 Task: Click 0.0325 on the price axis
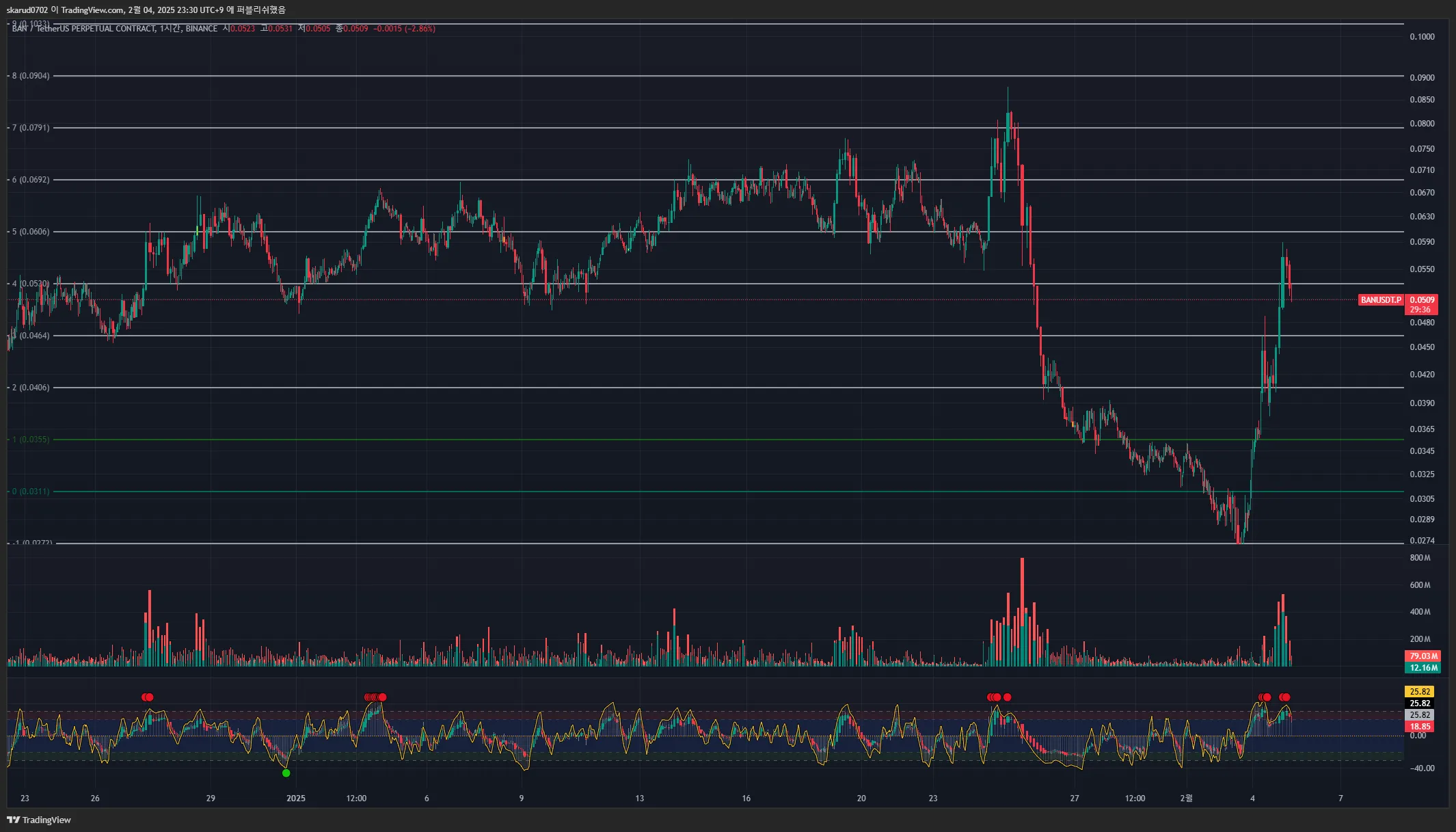click(1422, 474)
